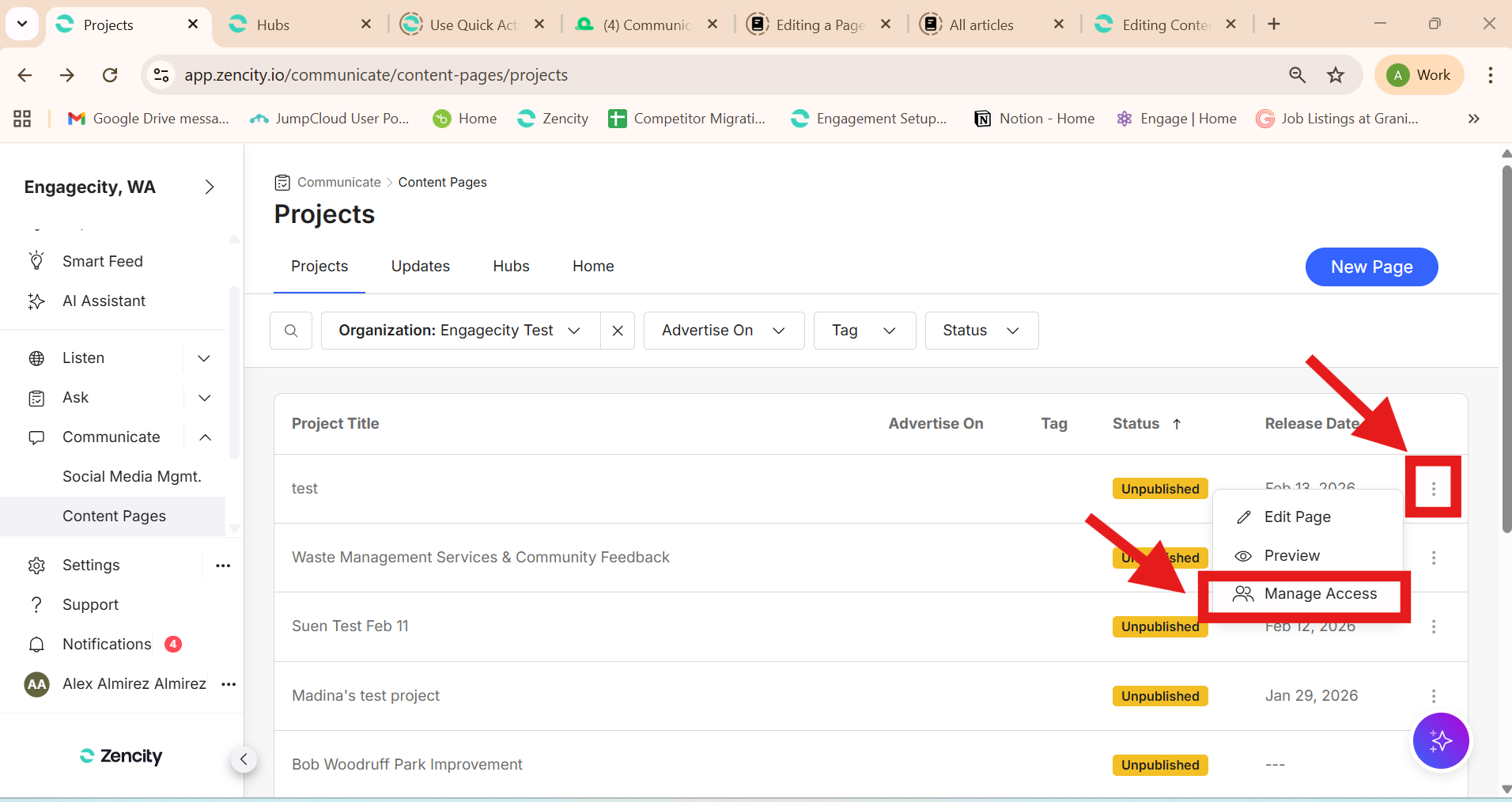Screen dimensions: 1512x802
Task: Choose Edit Page in the context menu
Action: point(1297,517)
